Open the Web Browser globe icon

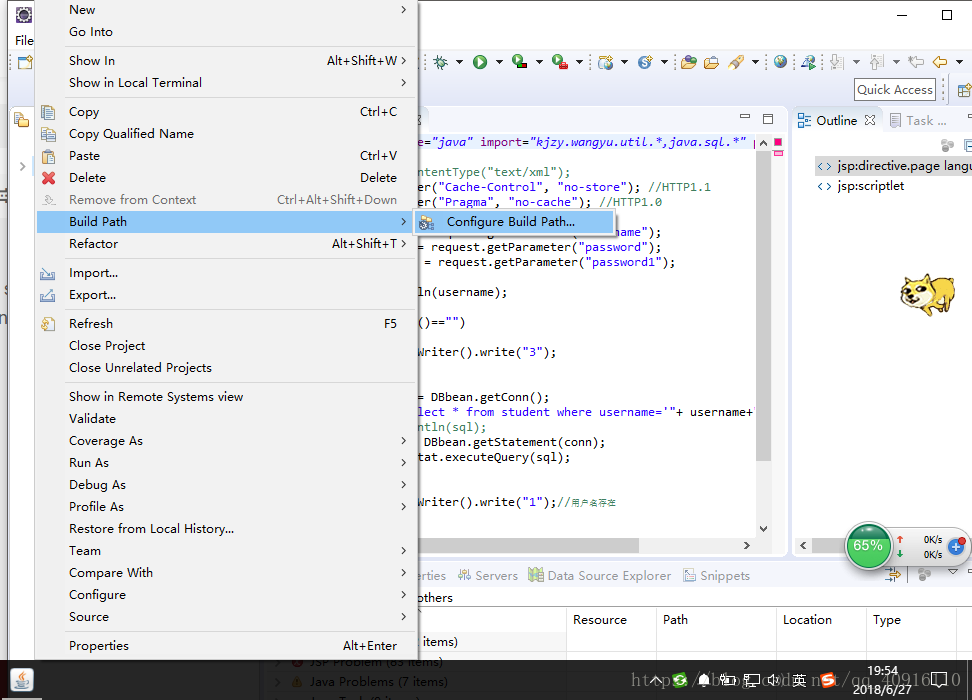point(780,61)
